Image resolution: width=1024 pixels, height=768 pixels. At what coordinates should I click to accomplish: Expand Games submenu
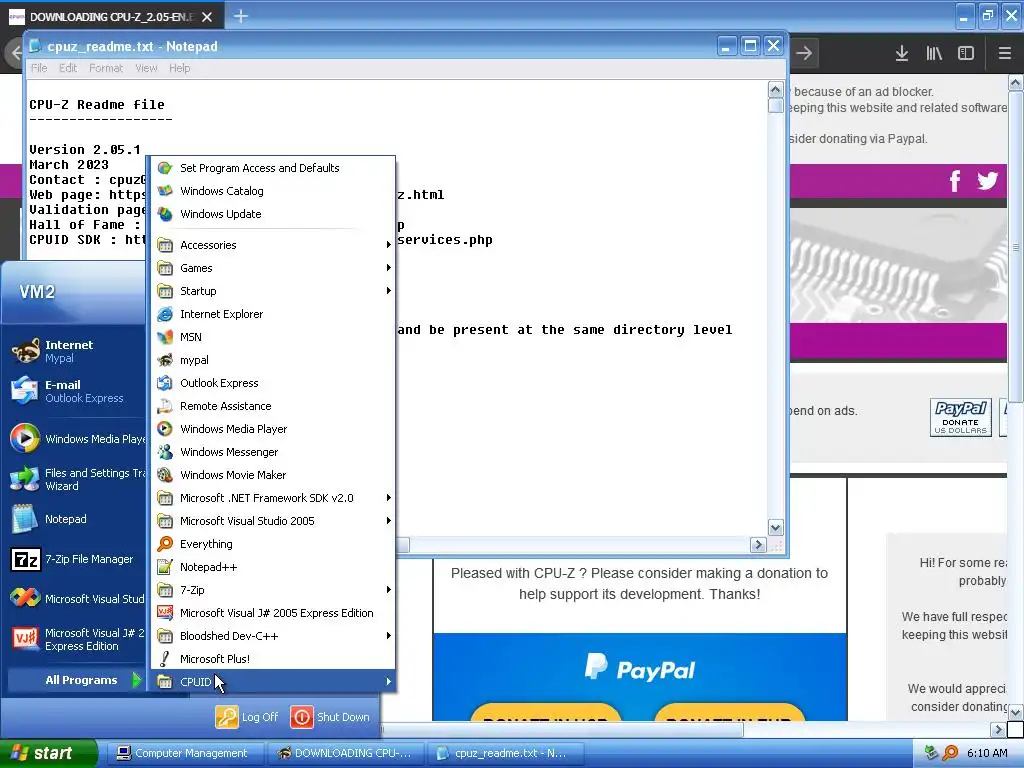271,268
